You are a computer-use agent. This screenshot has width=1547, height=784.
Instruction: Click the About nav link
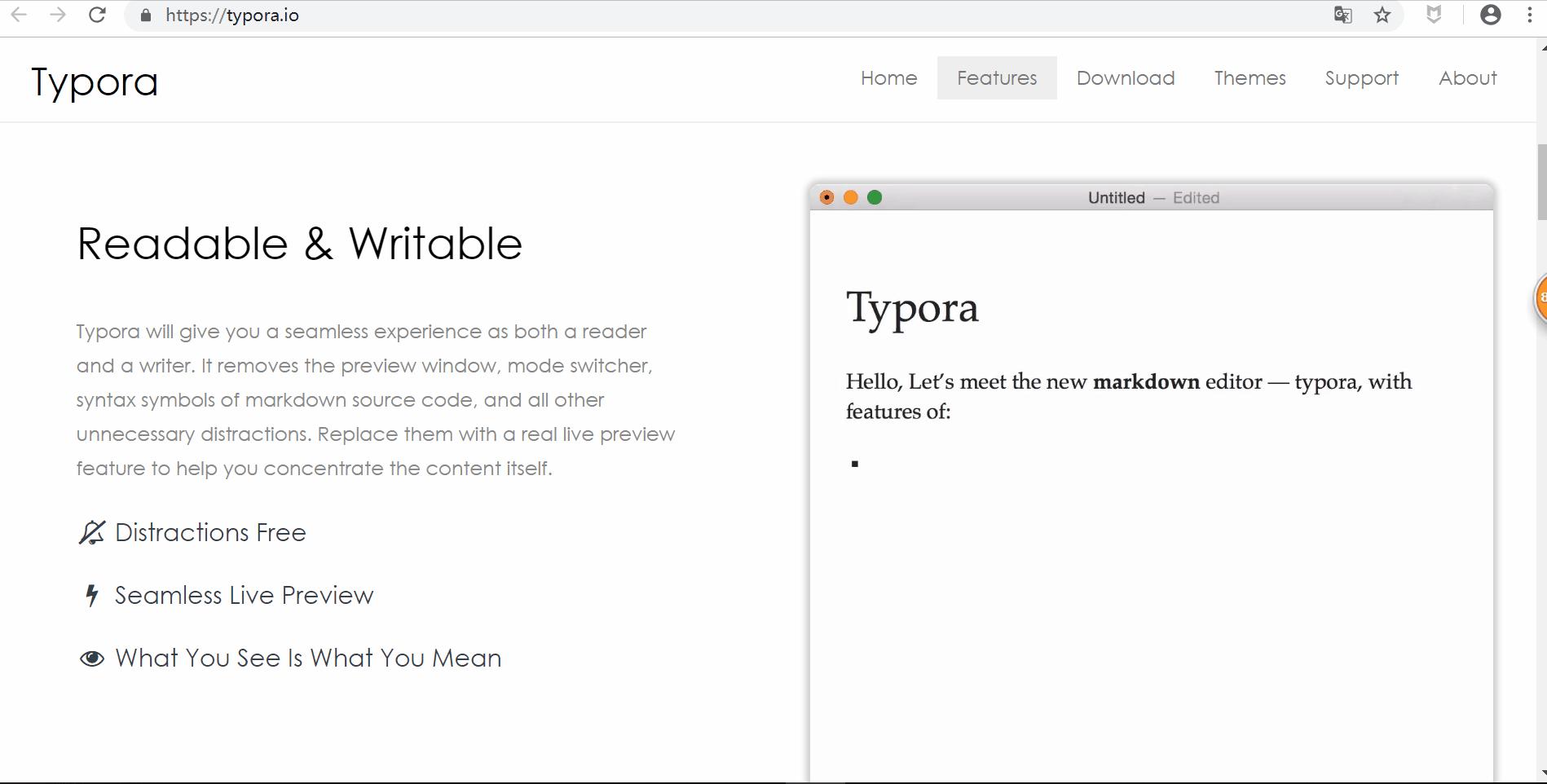pyautogui.click(x=1467, y=78)
